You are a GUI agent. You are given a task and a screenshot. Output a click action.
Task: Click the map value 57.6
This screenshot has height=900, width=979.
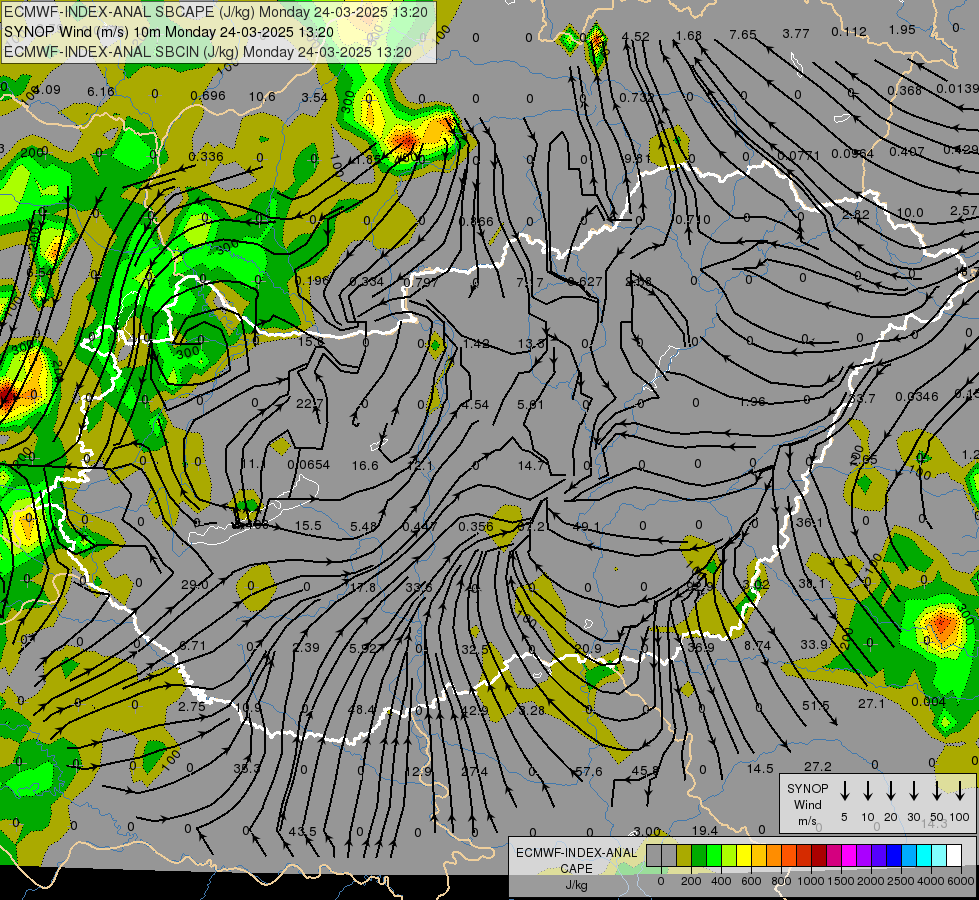pos(589,771)
